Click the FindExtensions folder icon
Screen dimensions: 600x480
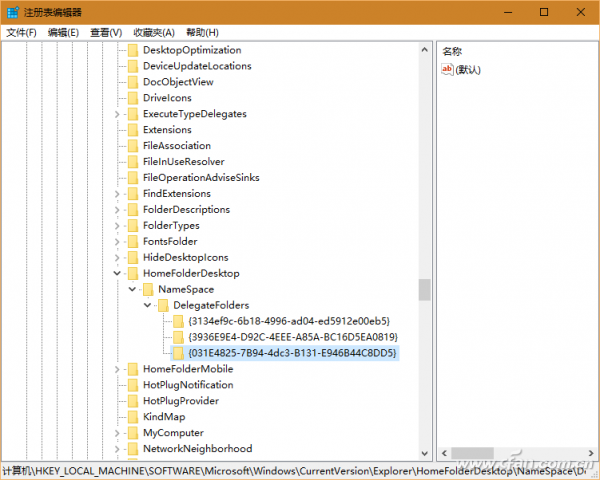pyautogui.click(x=133, y=194)
